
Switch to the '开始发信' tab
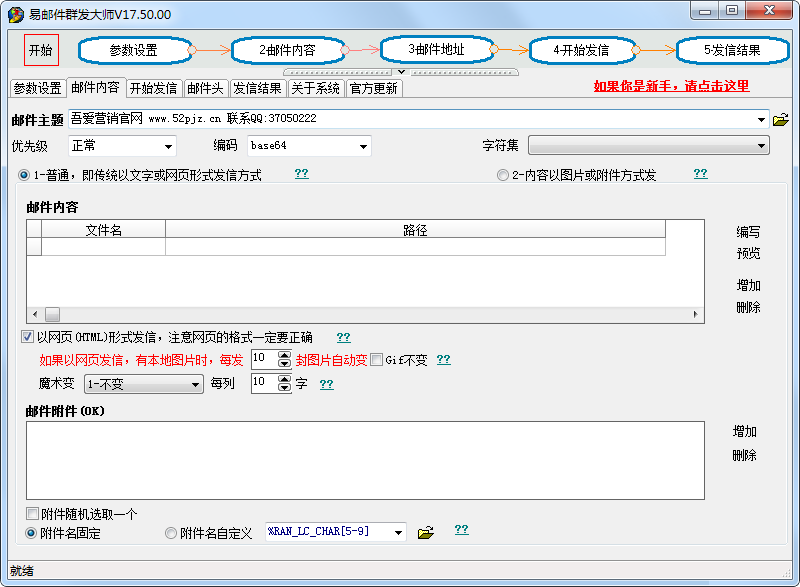point(153,88)
